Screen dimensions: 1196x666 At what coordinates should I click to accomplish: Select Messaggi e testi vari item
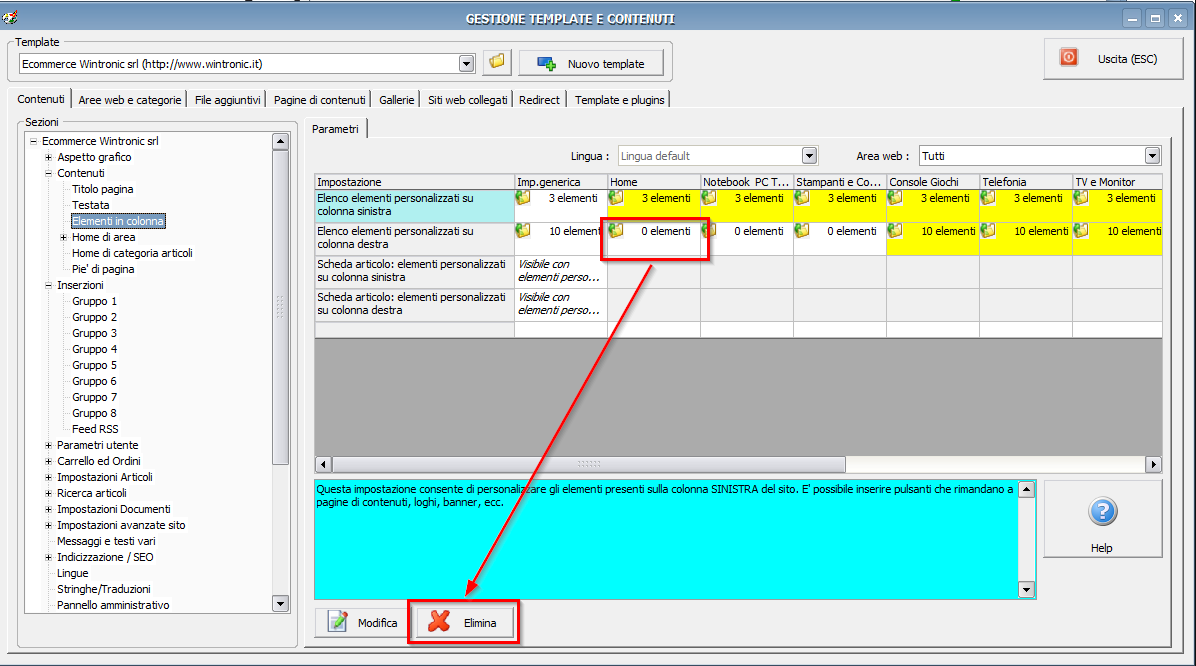106,542
